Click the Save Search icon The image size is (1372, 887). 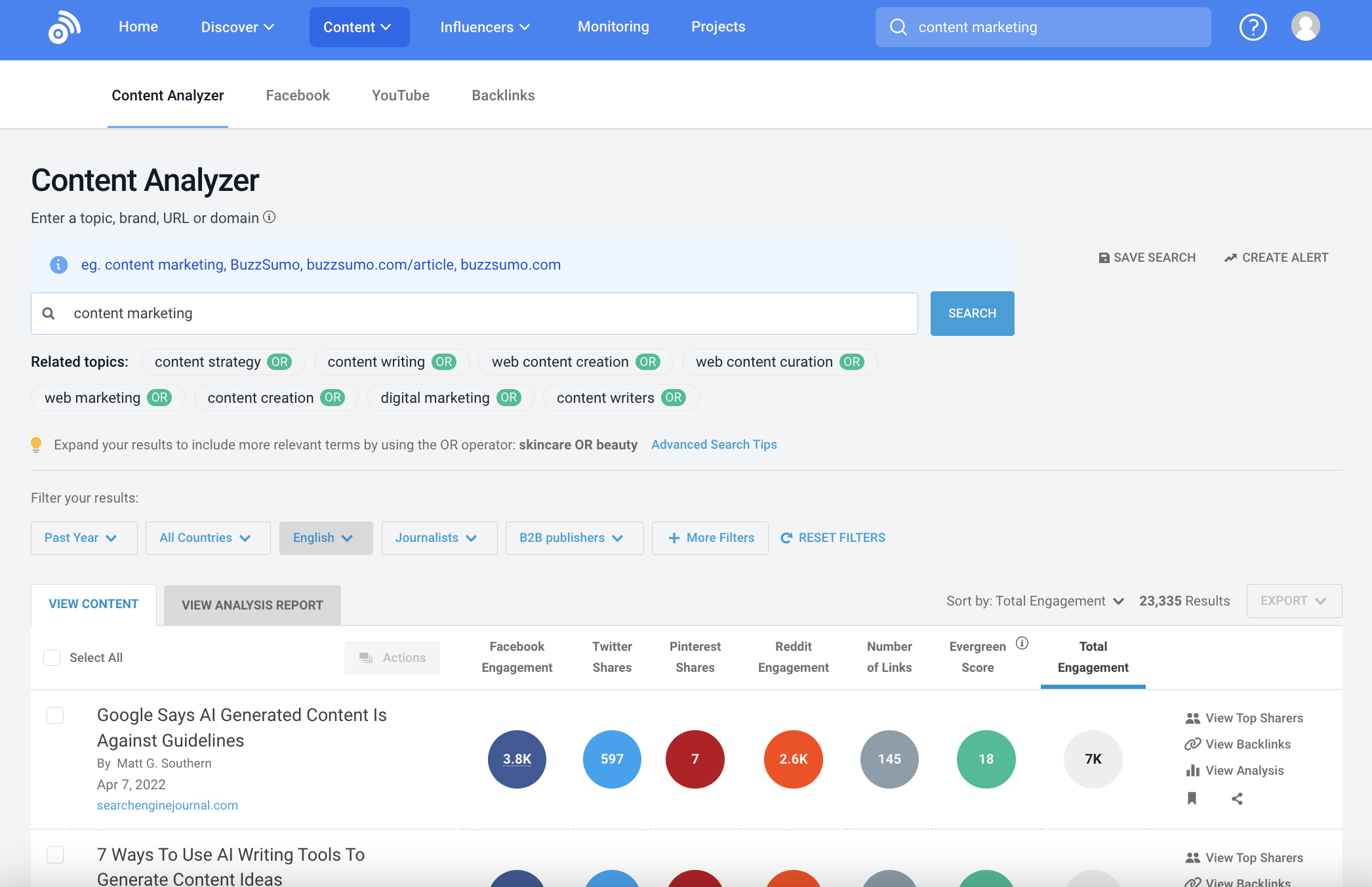[1103, 258]
